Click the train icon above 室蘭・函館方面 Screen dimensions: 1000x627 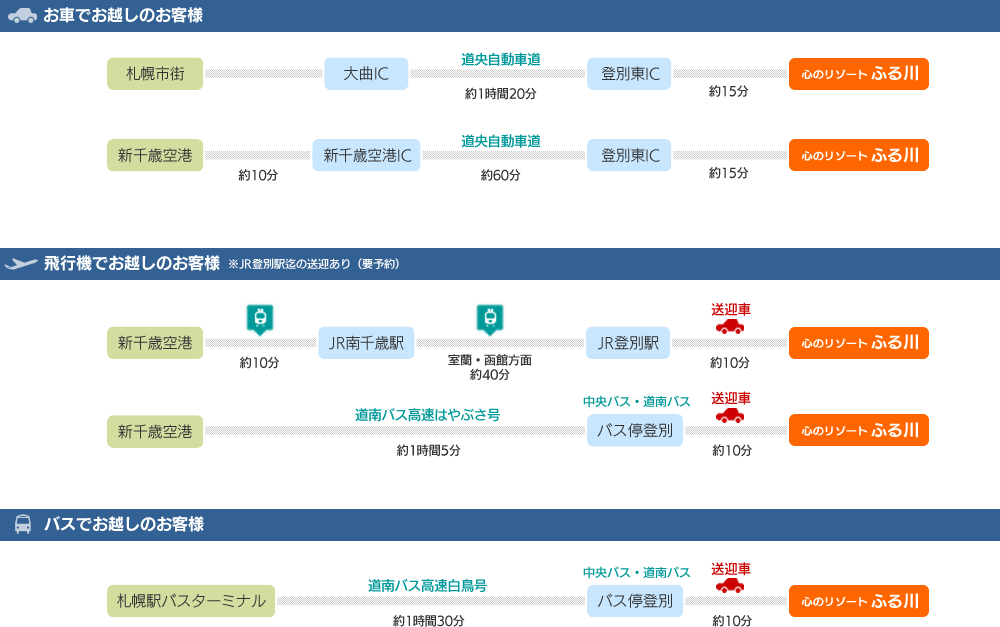(x=490, y=319)
